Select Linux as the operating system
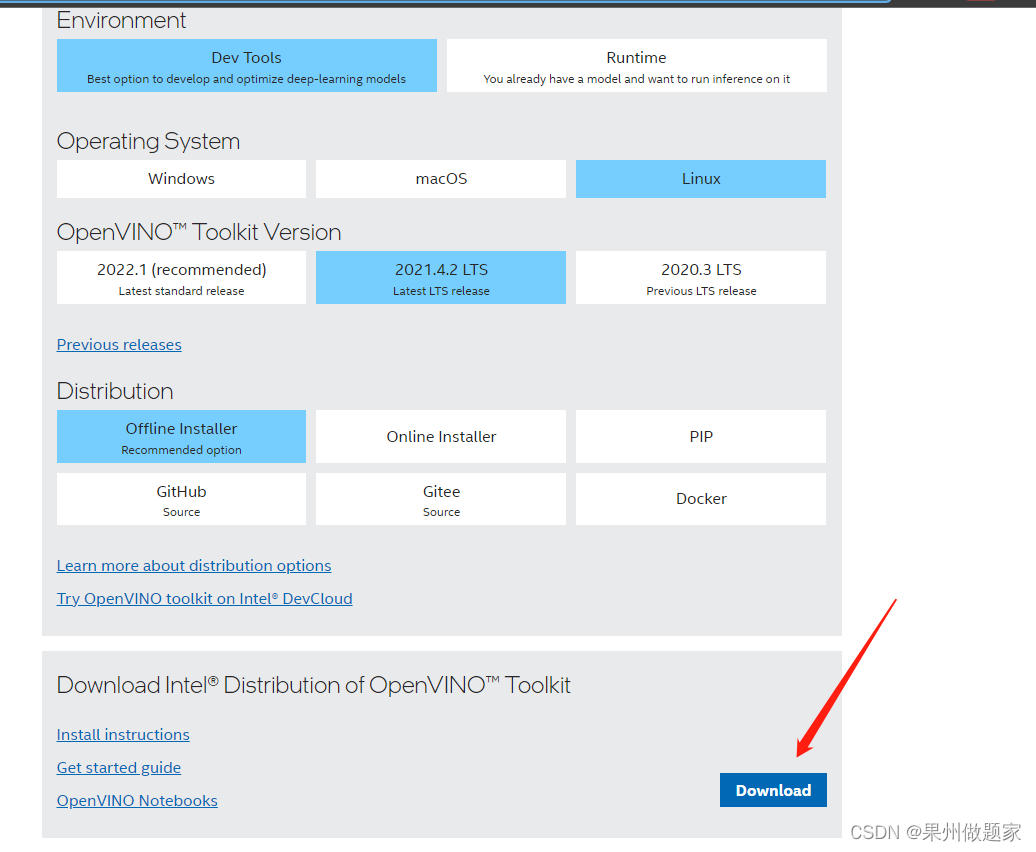The width and height of the screenshot is (1036, 852). pyautogui.click(x=700, y=178)
